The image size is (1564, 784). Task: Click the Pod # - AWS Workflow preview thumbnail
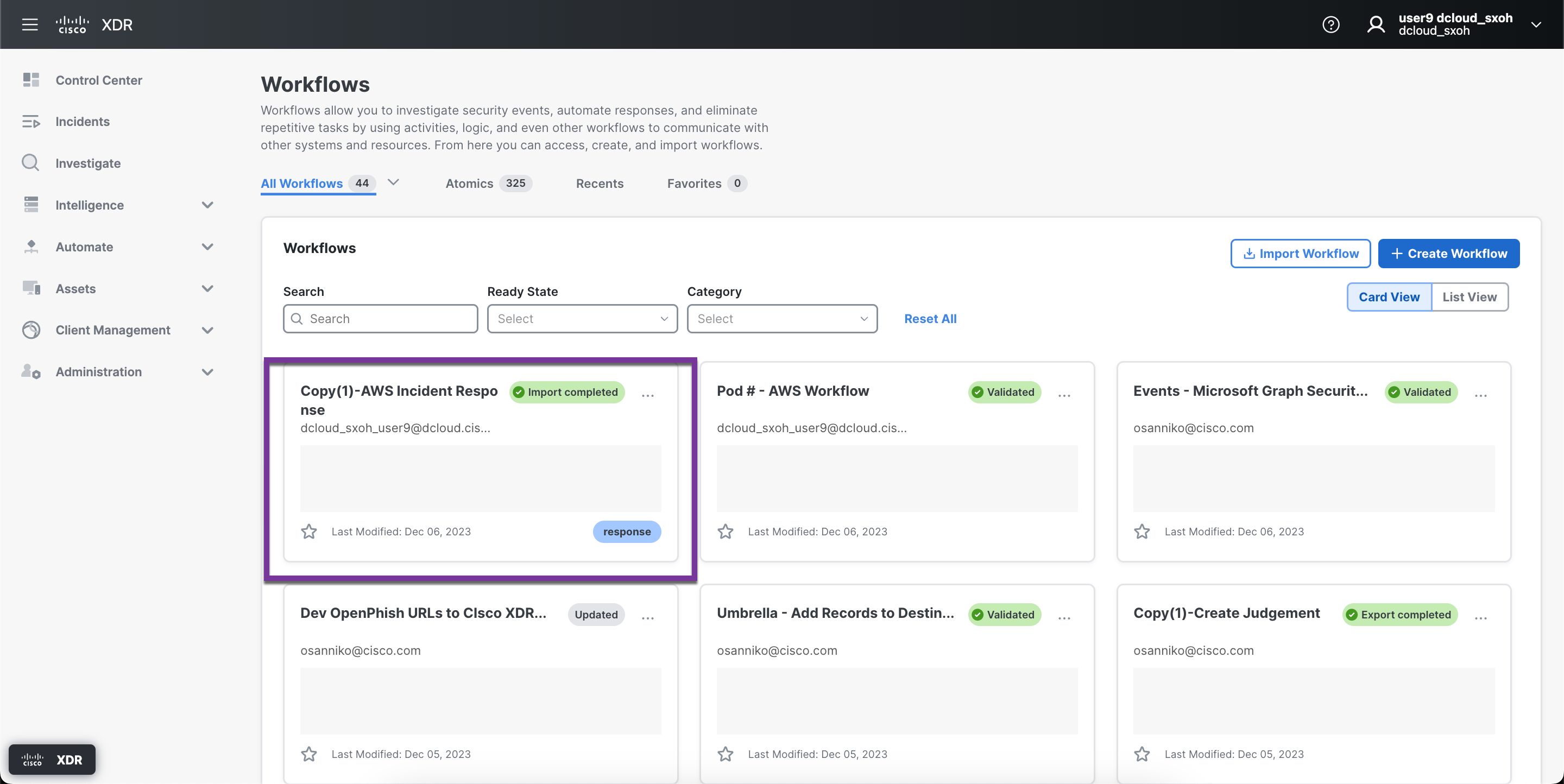[897, 479]
